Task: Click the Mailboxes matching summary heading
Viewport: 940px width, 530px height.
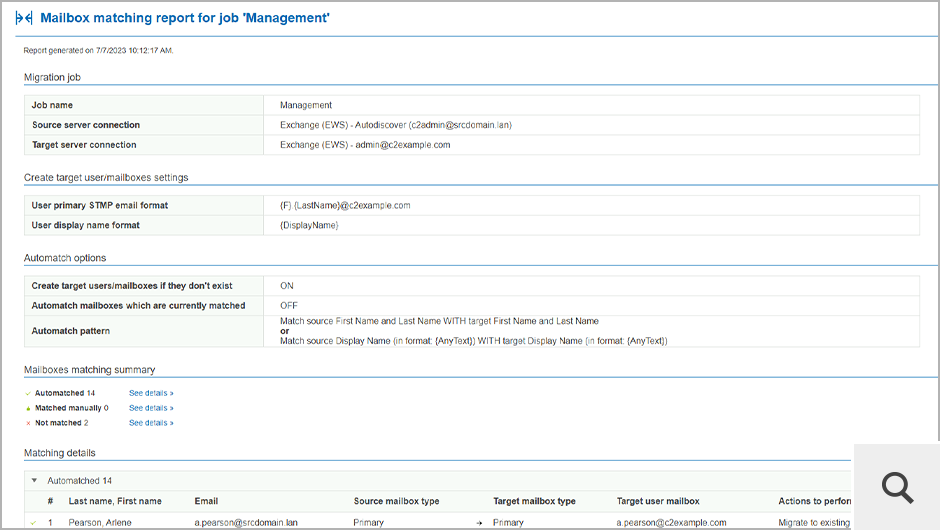Action: pos(89,370)
